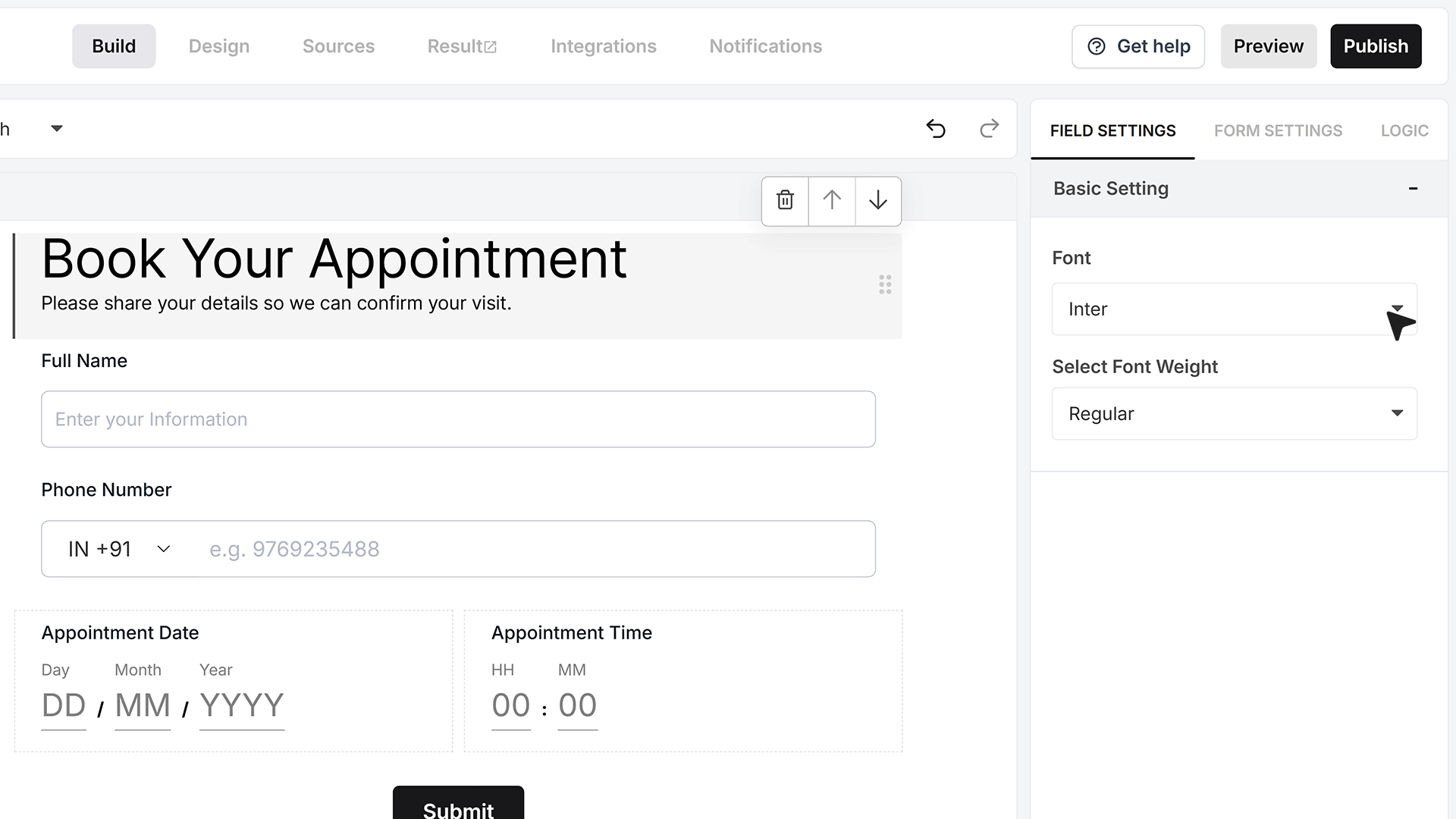Viewport: 1456px width, 819px height.
Task: Click the Full Name input field
Action: tap(458, 419)
